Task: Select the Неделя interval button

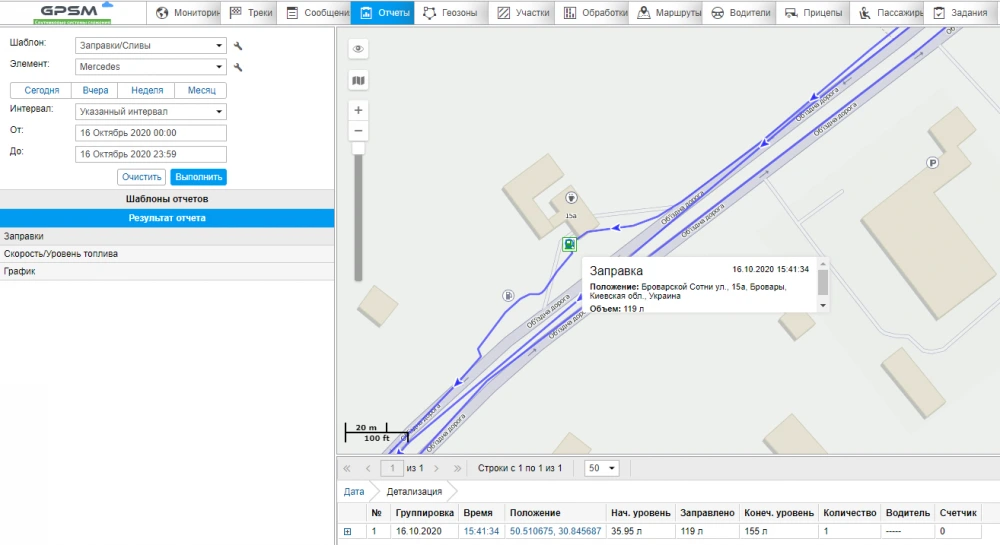Action: click(x=147, y=91)
